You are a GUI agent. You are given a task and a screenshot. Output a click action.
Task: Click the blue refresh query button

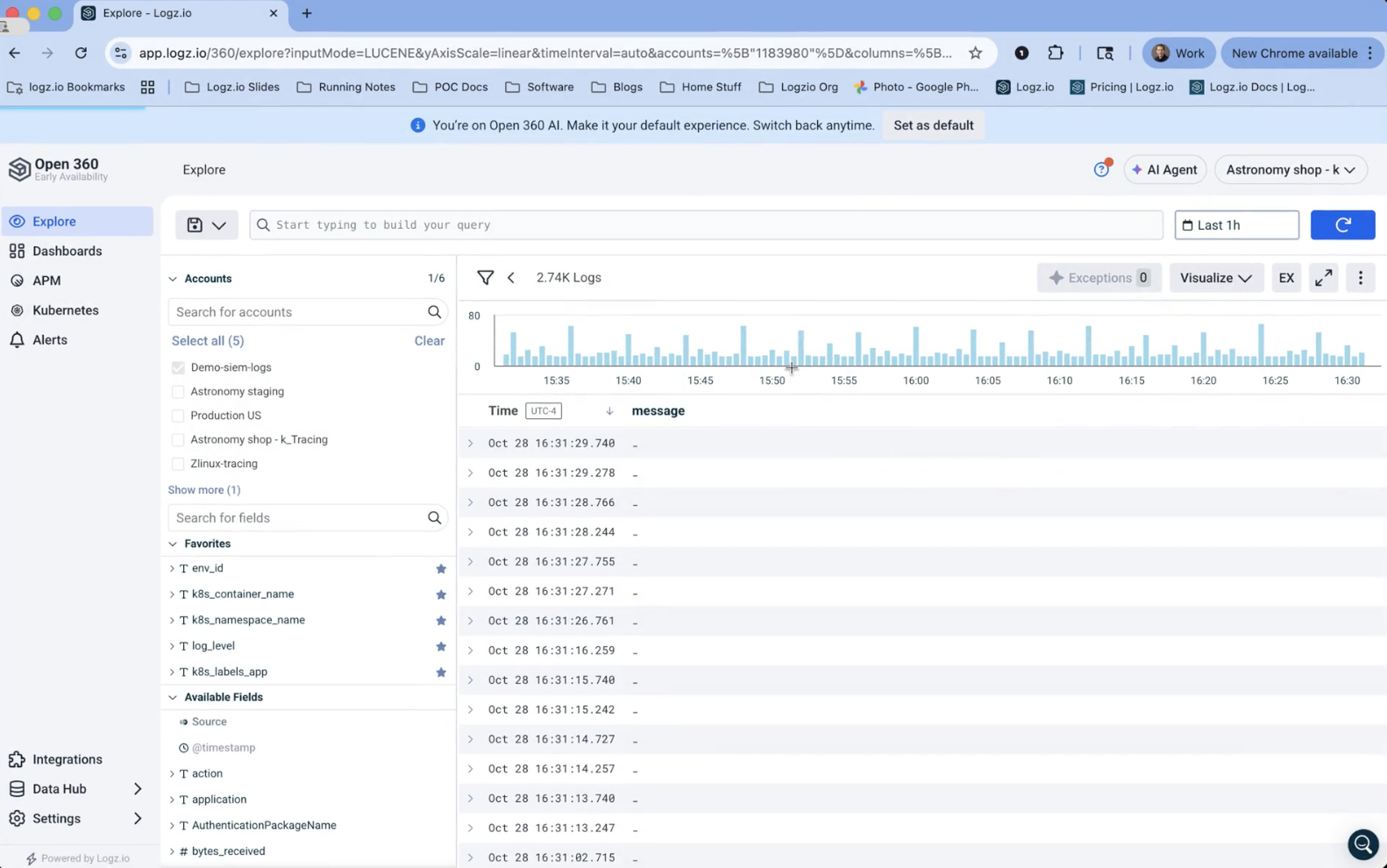click(x=1342, y=225)
